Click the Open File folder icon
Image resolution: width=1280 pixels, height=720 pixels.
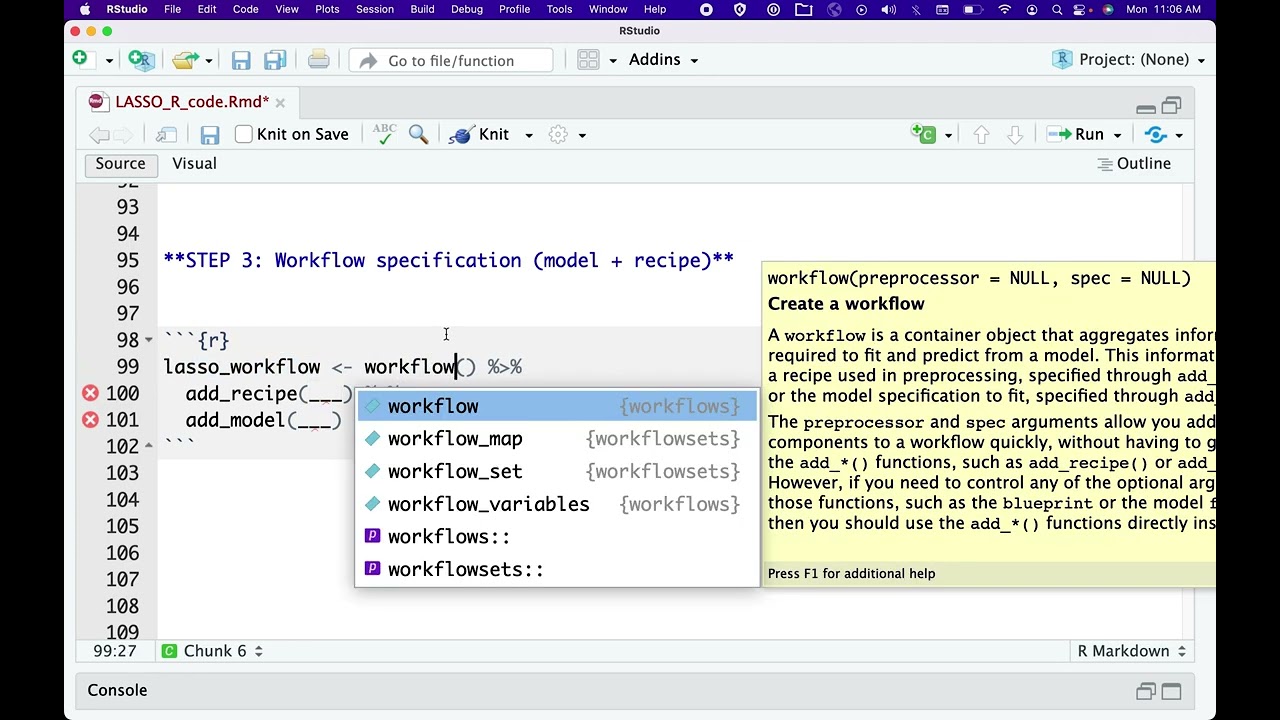[x=184, y=60]
